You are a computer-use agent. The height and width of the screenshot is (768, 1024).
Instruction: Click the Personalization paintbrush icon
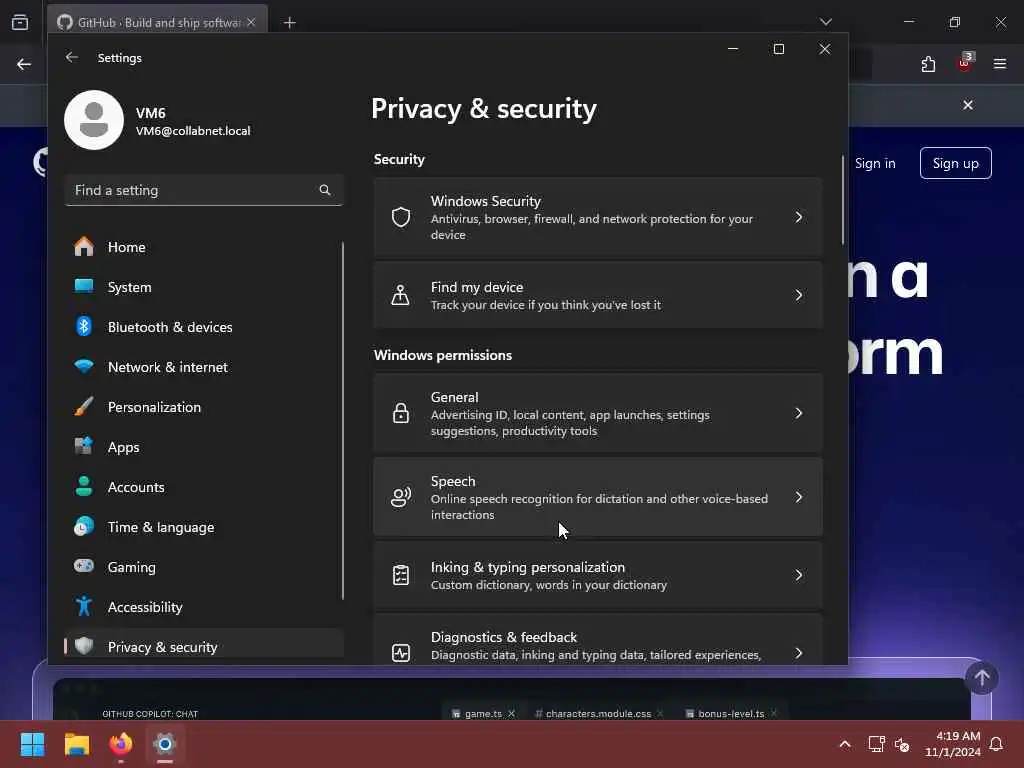click(x=84, y=406)
